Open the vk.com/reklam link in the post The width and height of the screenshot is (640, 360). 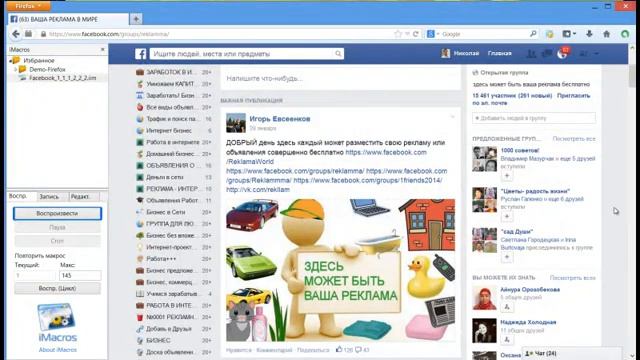pos(258,189)
